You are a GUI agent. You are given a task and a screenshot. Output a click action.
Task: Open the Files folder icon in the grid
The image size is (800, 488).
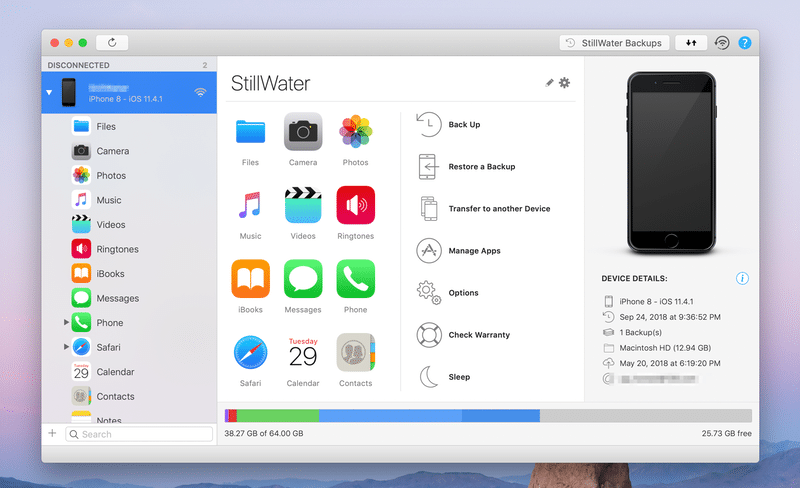[x=251, y=132]
